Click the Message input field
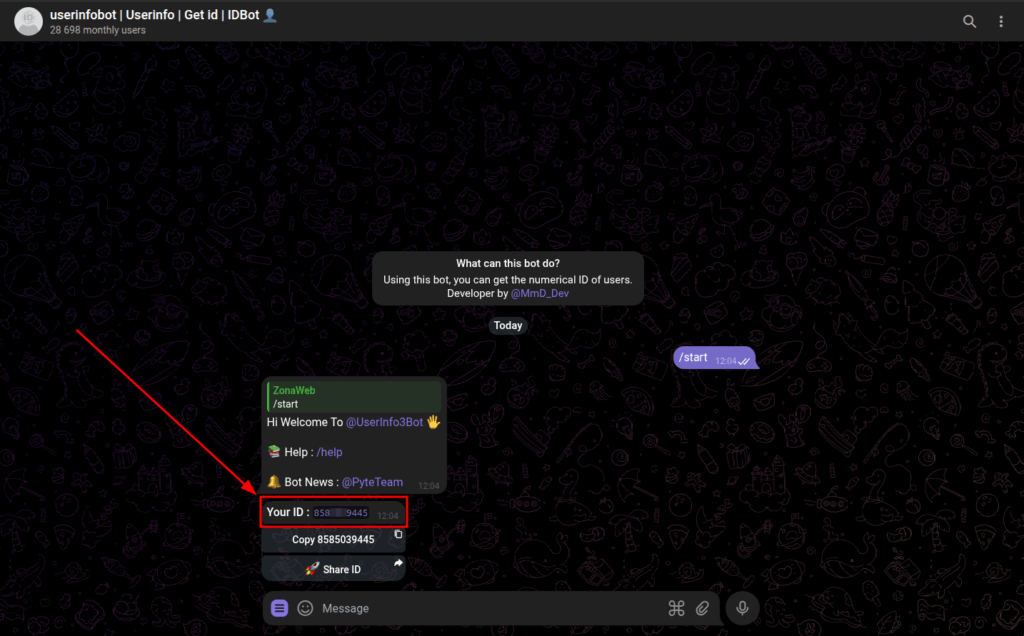Image resolution: width=1024 pixels, height=636 pixels. click(x=490, y=608)
